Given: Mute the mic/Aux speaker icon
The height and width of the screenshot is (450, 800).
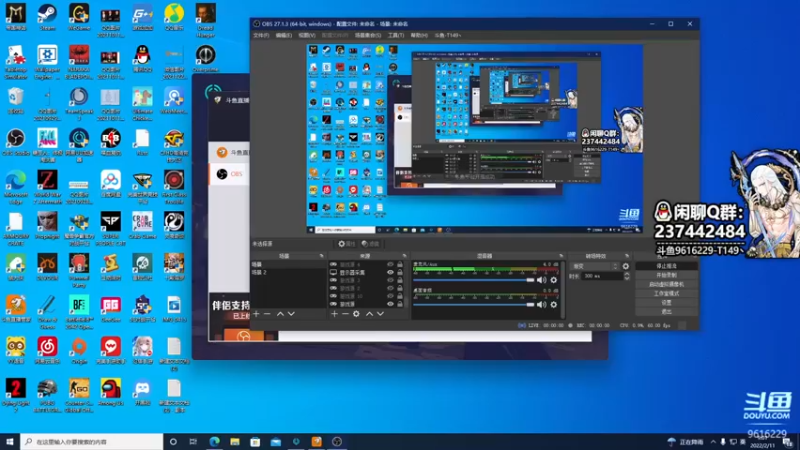Looking at the screenshot, I should tap(541, 280).
